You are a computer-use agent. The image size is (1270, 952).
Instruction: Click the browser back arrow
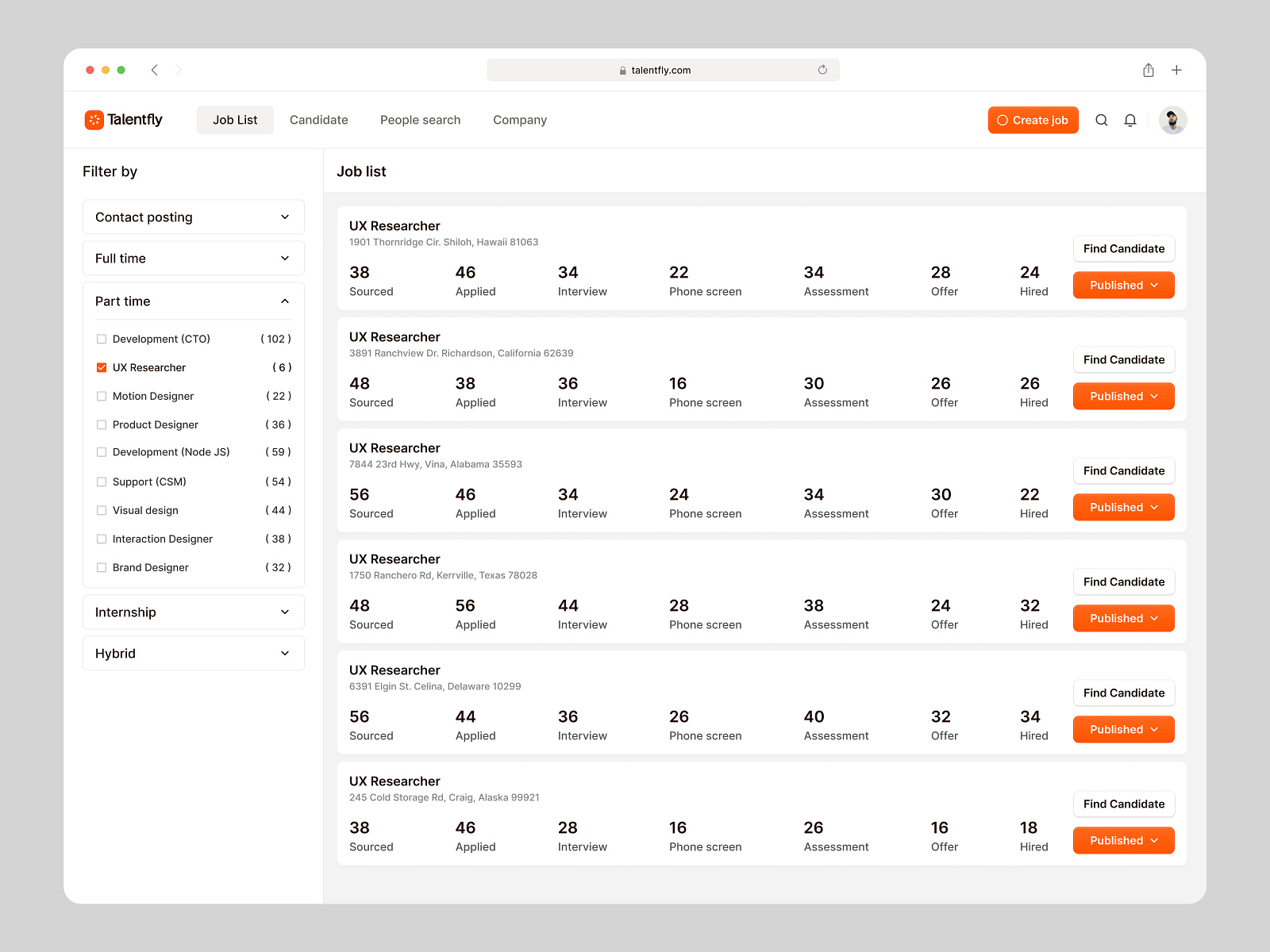tap(155, 70)
